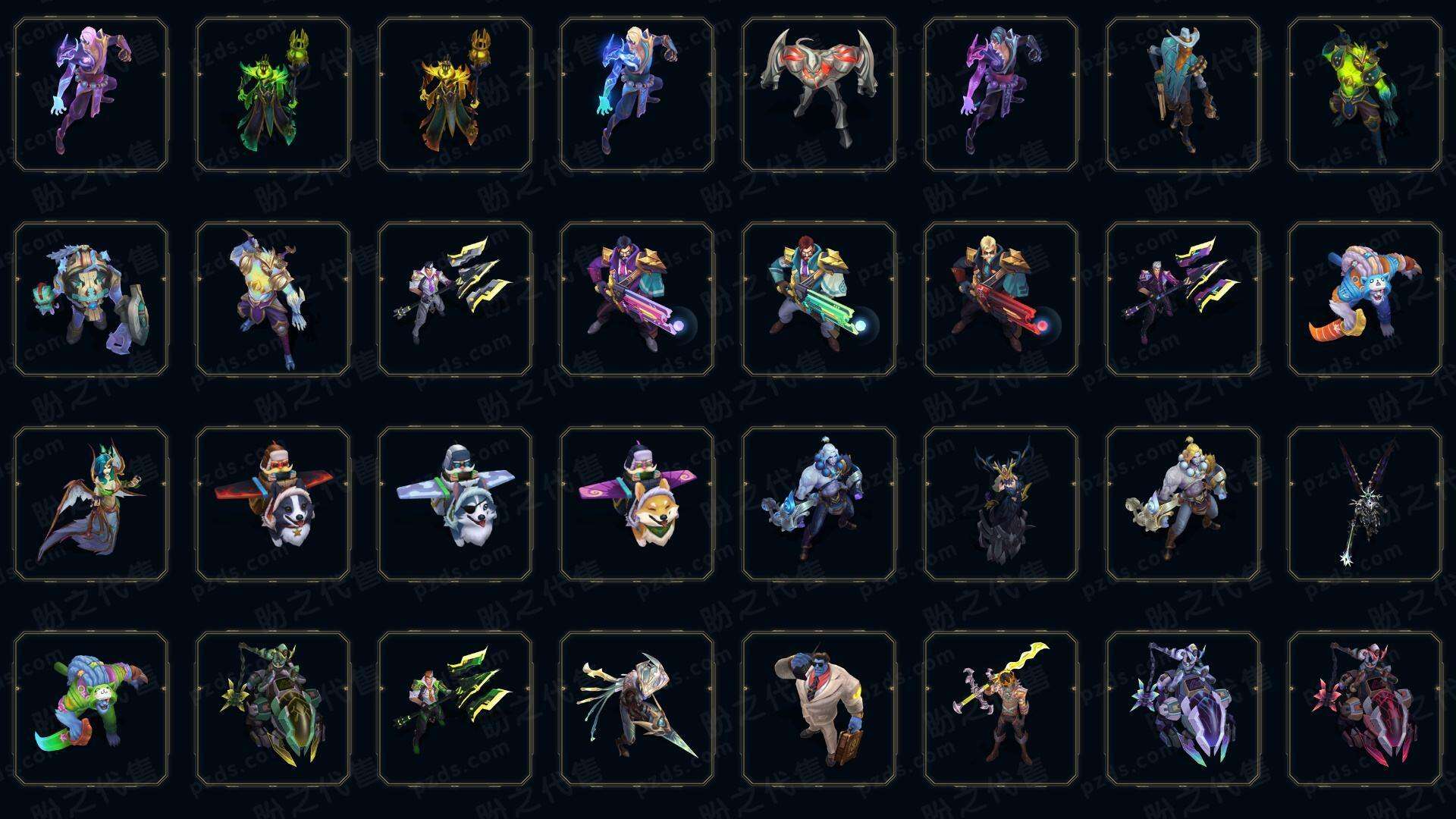This screenshot has width=1456, height=819.
Task: Choose the teal cannon gunner with red hair
Action: pos(819,299)
